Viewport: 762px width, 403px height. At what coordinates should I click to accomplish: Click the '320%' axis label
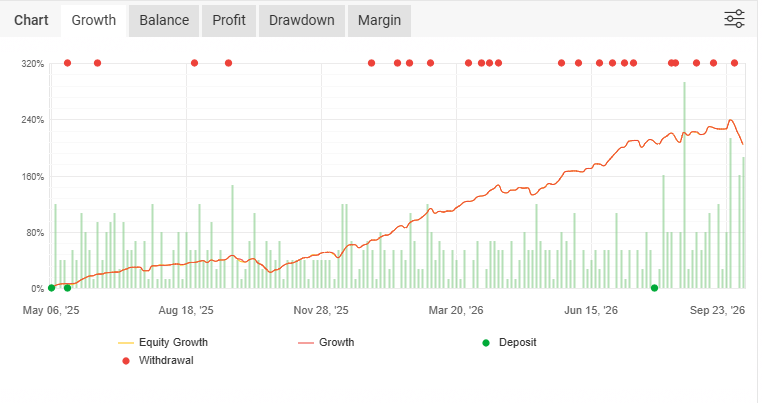pos(33,64)
